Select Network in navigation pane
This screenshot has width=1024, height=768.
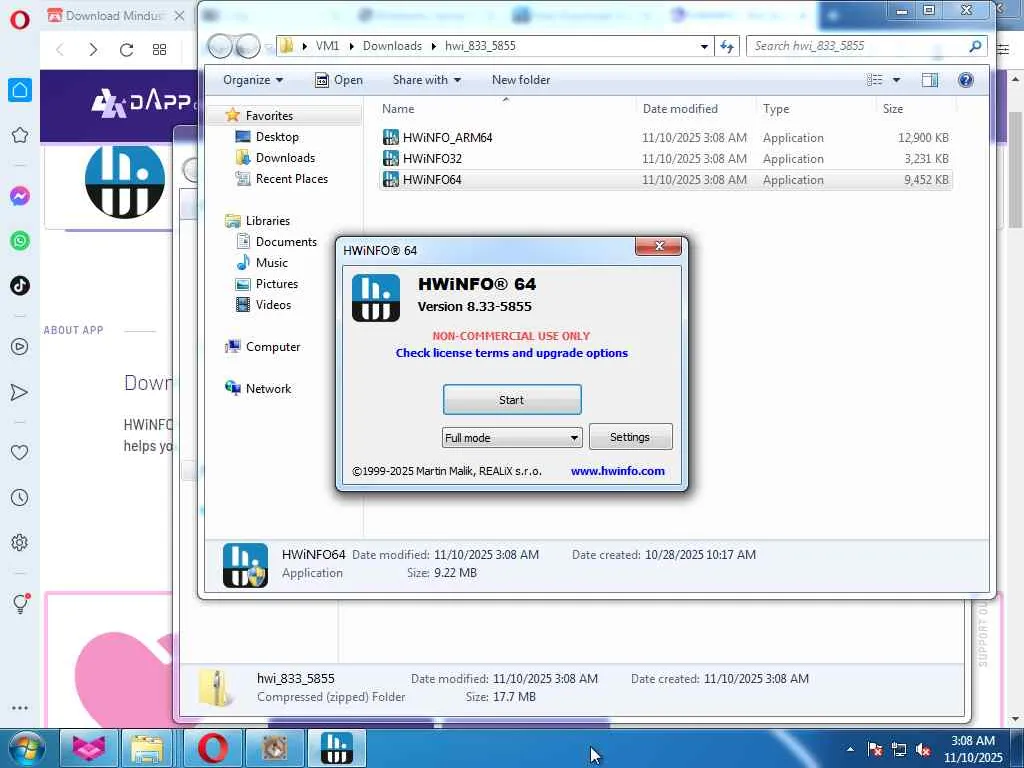[268, 389]
